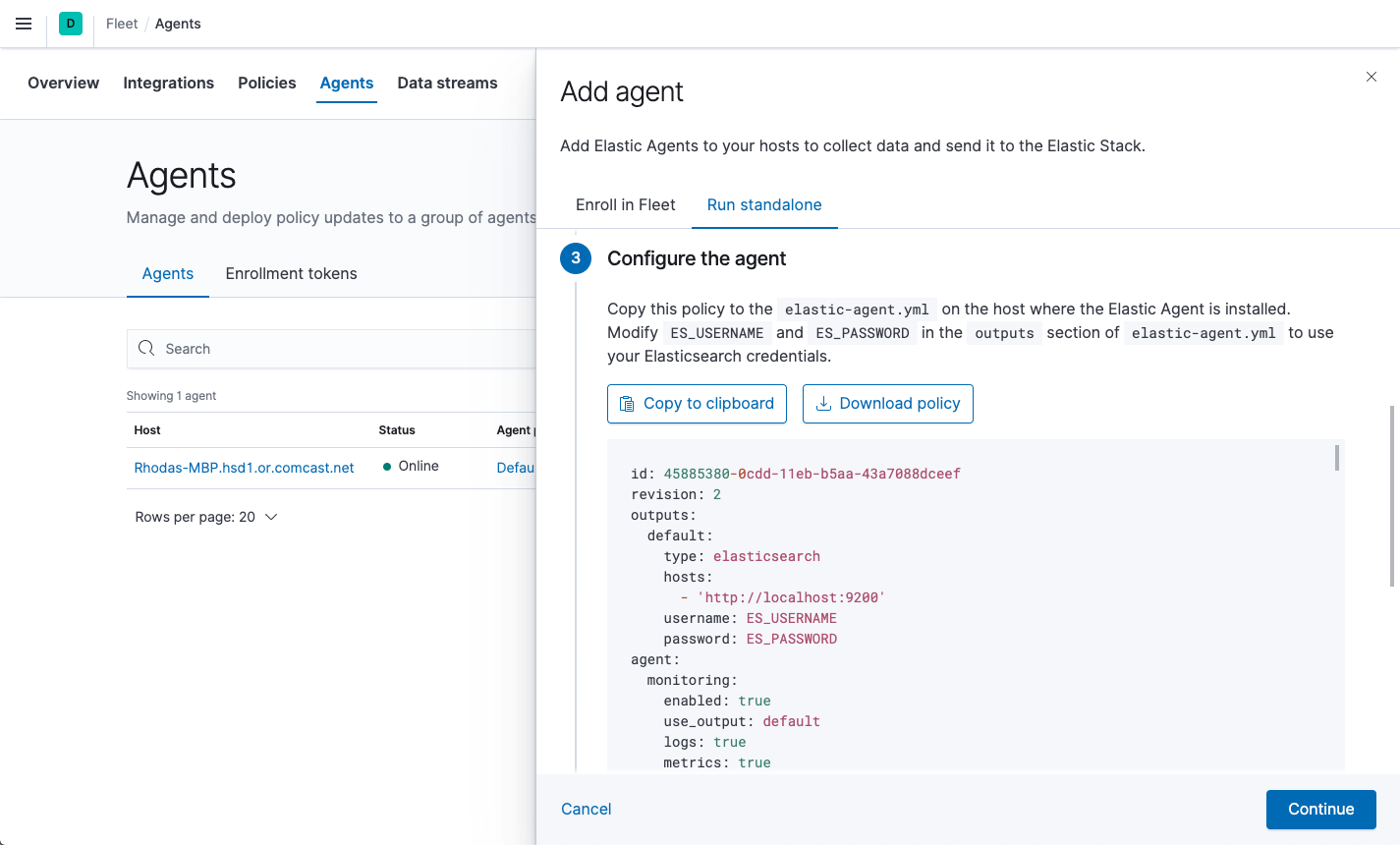Switch to the Data streams tab
This screenshot has width=1400, height=845.
tap(447, 84)
